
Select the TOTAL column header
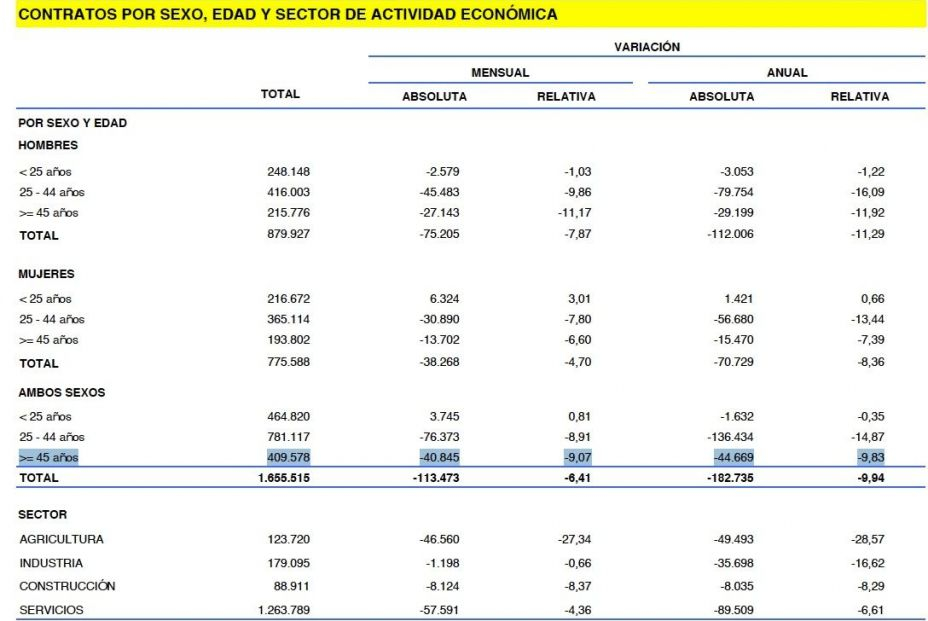point(283,93)
